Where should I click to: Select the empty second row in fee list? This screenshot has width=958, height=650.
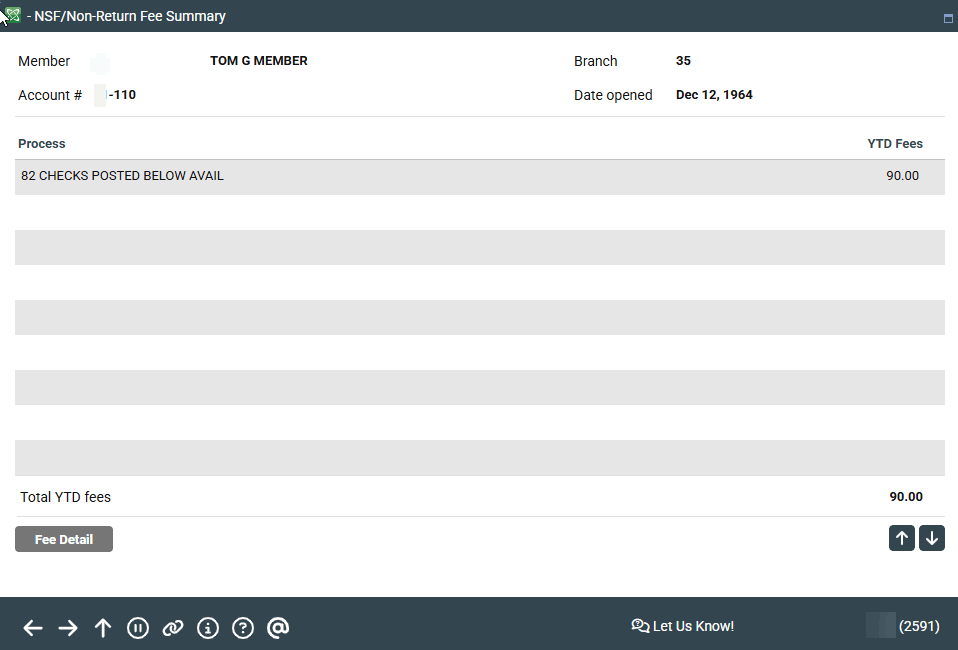[x=480, y=212]
